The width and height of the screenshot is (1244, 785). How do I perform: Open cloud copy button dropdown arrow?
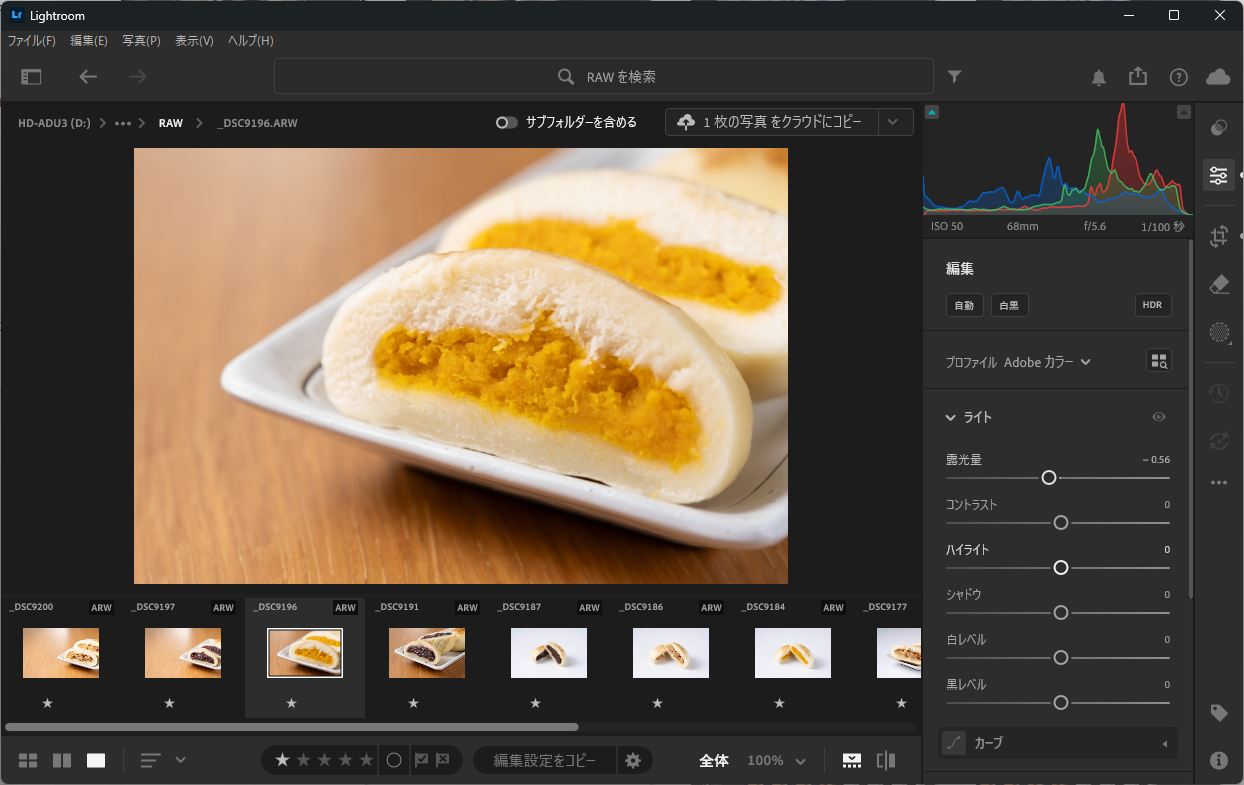[893, 122]
